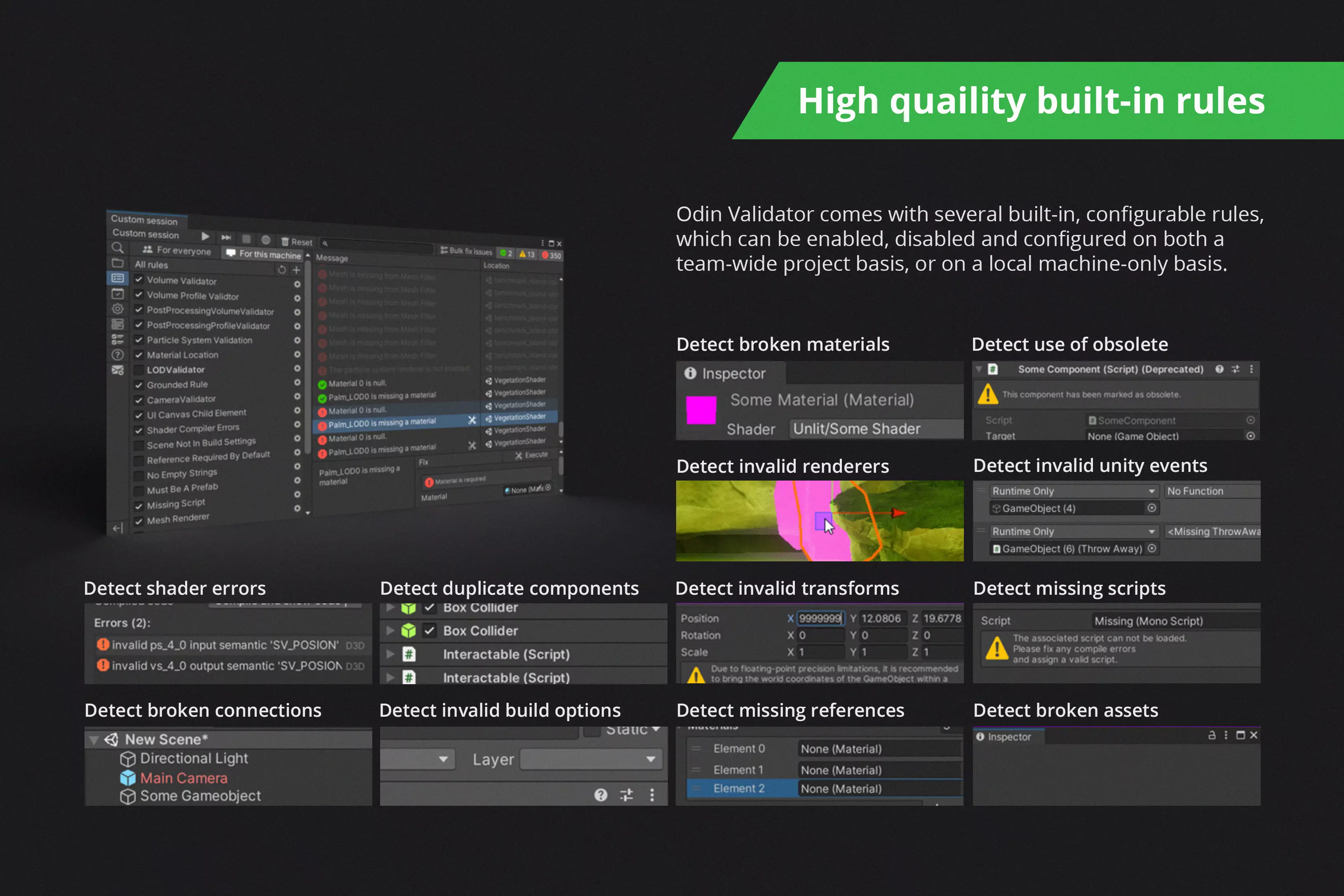Open help icon on Some Component header
Image resolution: width=1344 pixels, height=896 pixels.
click(x=1219, y=369)
